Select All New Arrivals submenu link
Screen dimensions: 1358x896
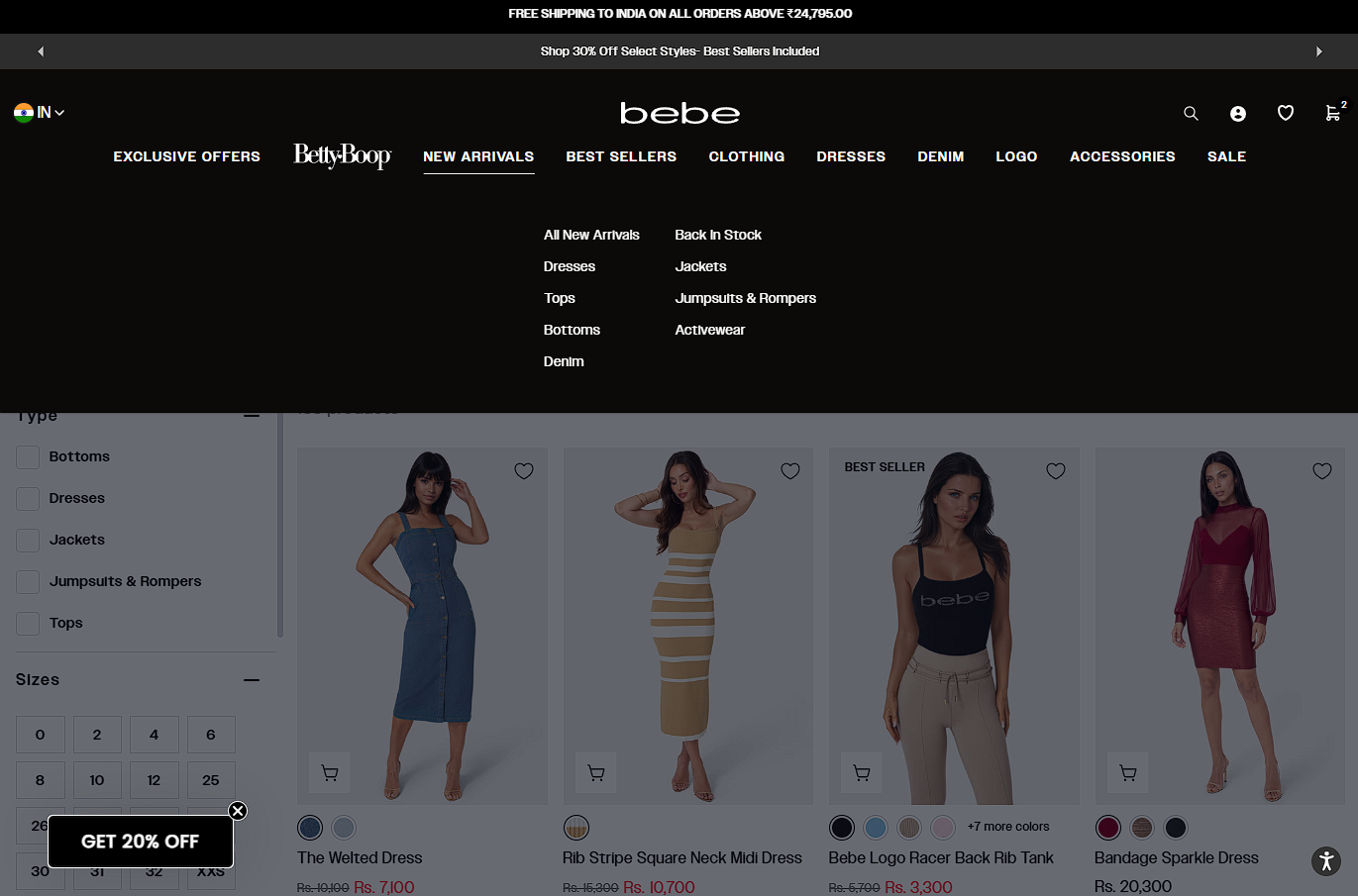point(591,235)
